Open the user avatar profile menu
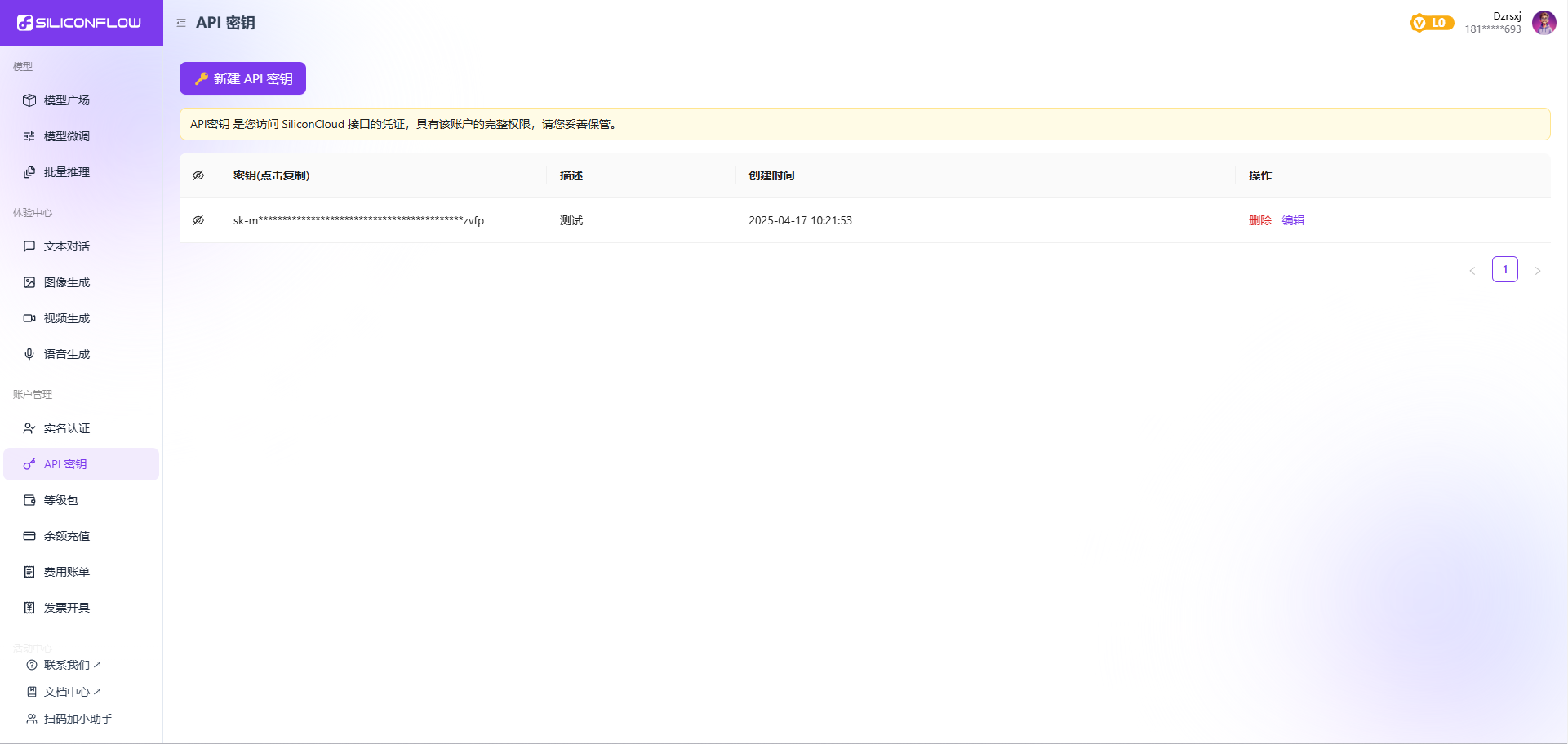The height and width of the screenshot is (744, 1568). coord(1543,23)
